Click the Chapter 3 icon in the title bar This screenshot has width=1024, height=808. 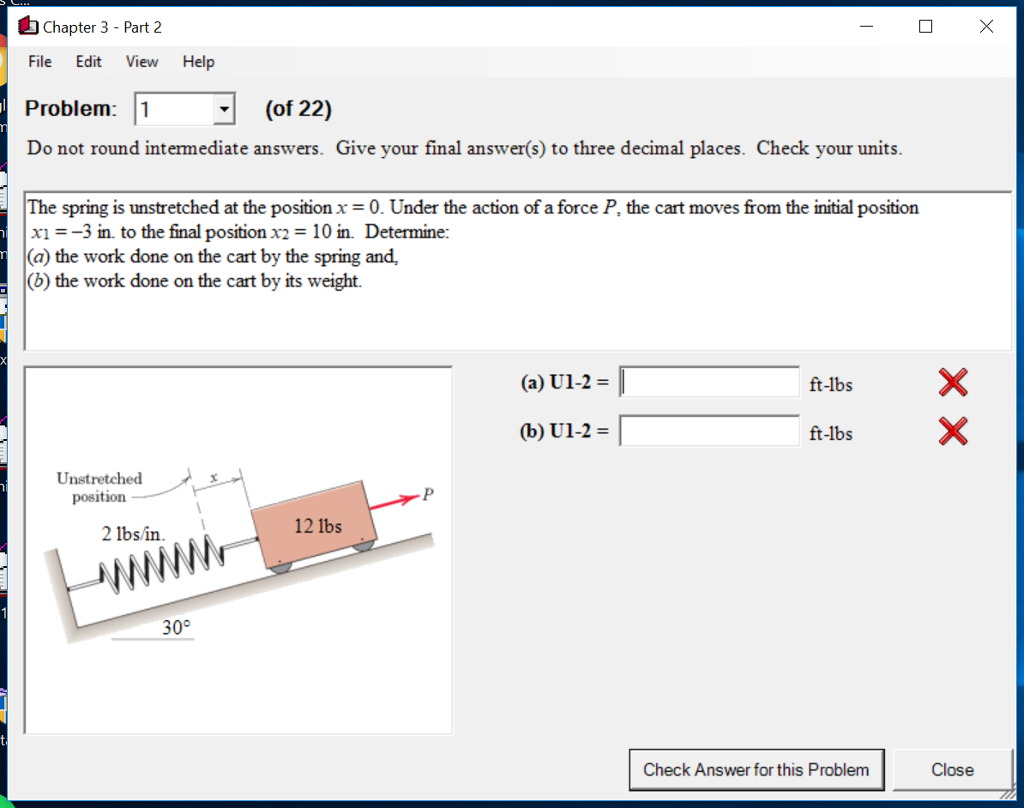pos(28,27)
